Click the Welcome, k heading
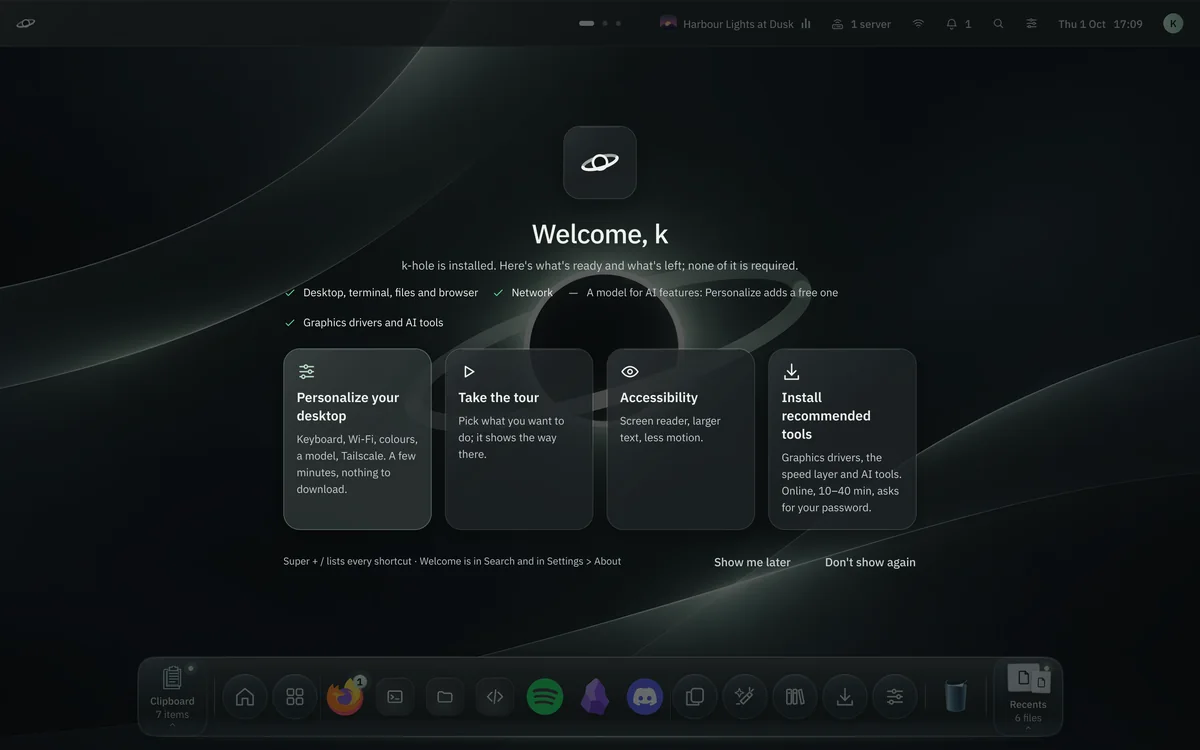The width and height of the screenshot is (1200, 750). (x=600, y=234)
